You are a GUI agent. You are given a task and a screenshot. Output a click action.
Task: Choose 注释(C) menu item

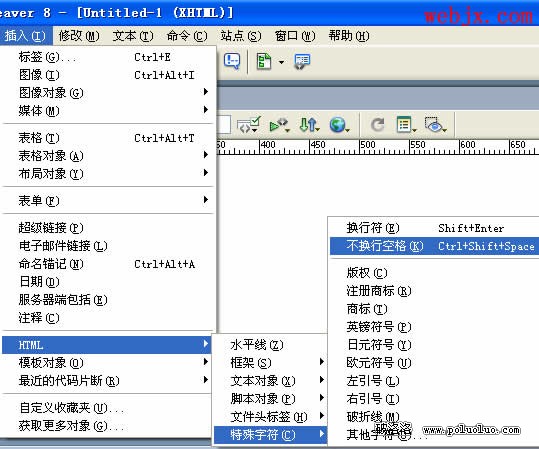[x=109, y=318]
